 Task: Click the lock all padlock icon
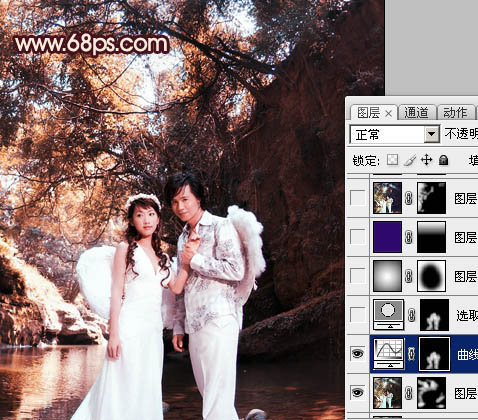[x=443, y=160]
